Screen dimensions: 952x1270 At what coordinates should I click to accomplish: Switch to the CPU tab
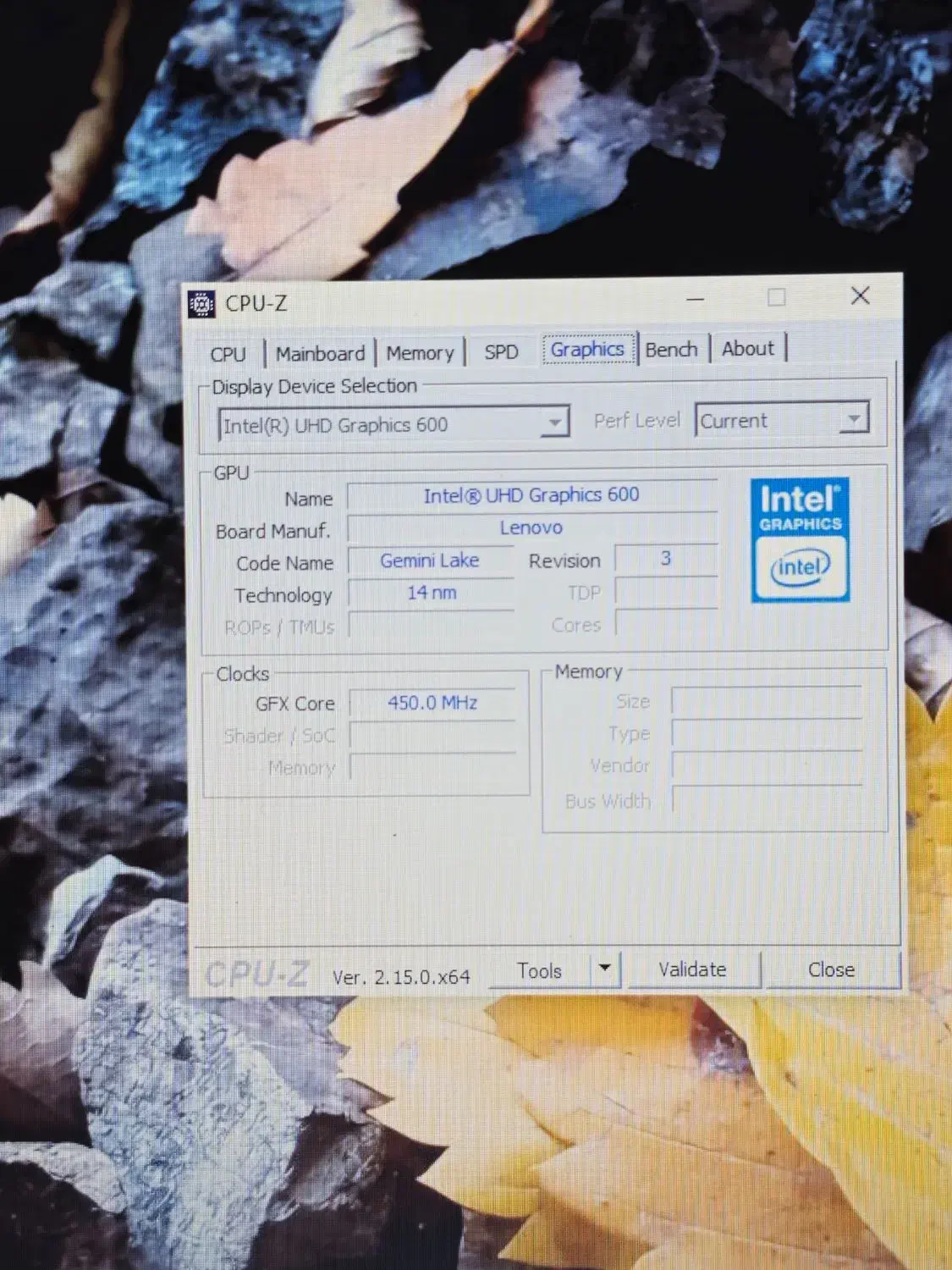pyautogui.click(x=228, y=354)
